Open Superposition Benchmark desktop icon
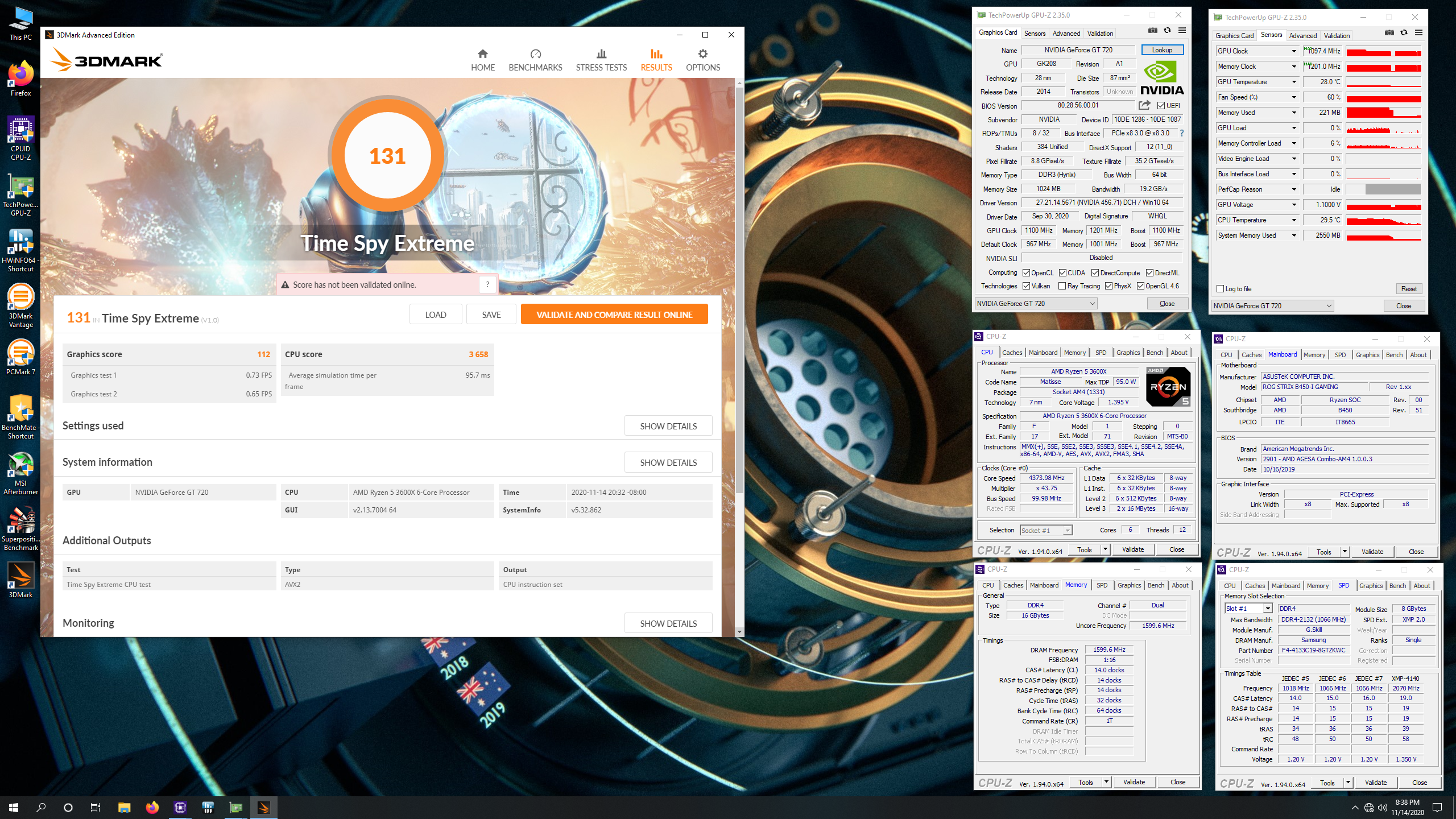Image resolution: width=1456 pixels, height=819 pixels. tap(20, 529)
